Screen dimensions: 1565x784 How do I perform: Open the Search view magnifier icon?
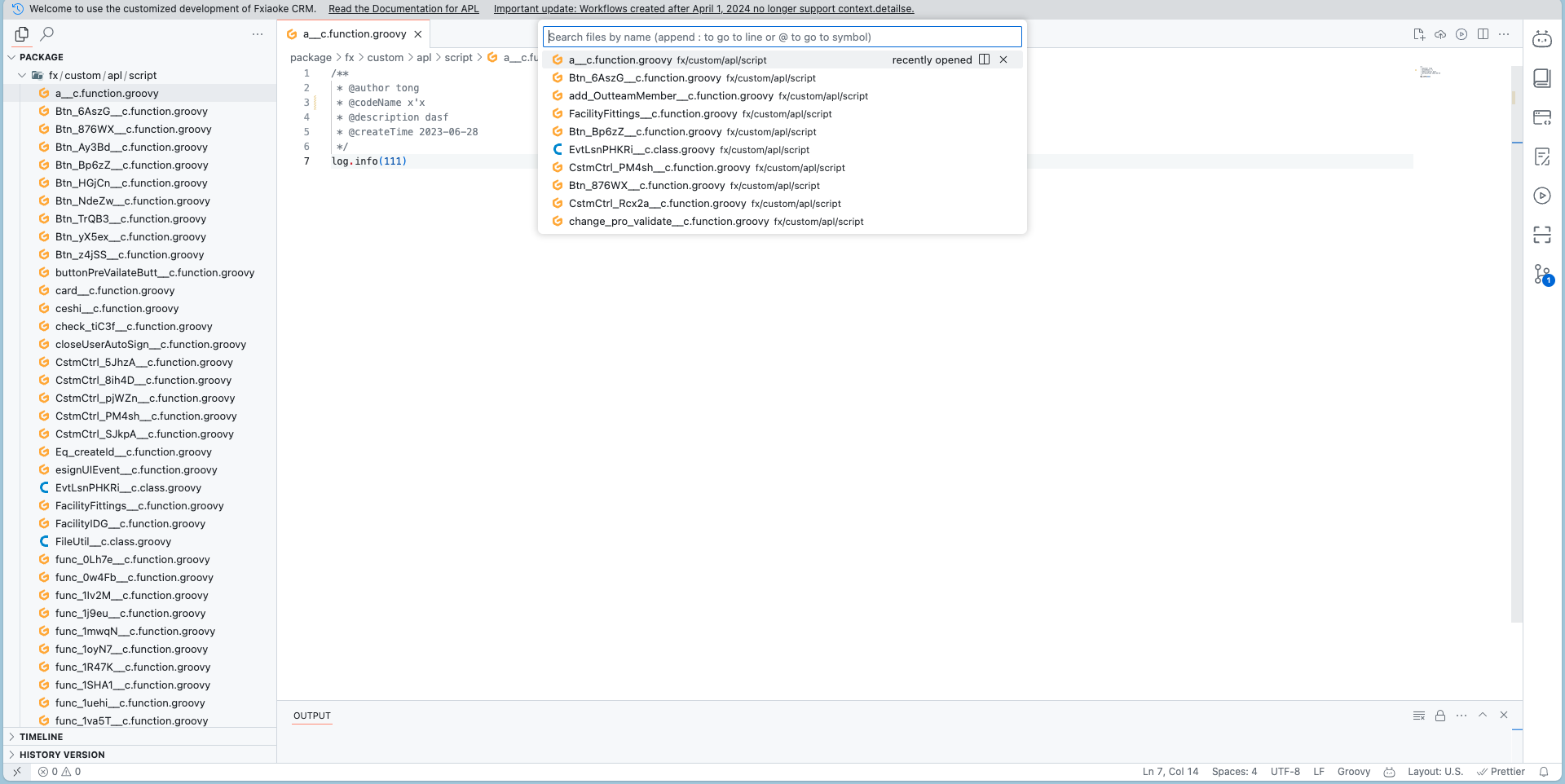point(47,34)
